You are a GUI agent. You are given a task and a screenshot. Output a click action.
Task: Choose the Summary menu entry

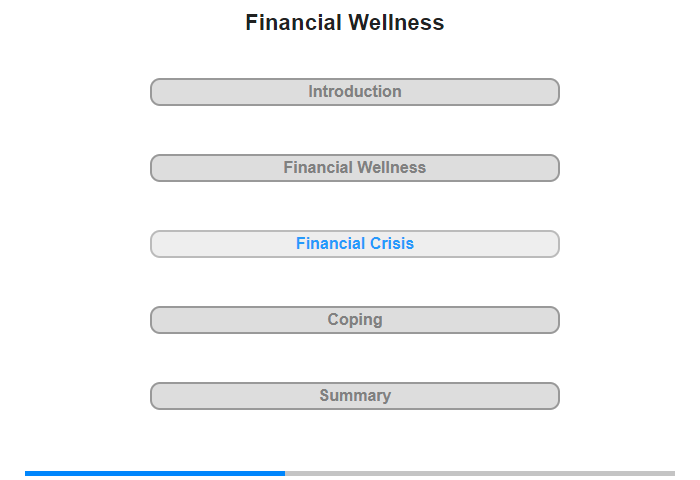point(354,396)
